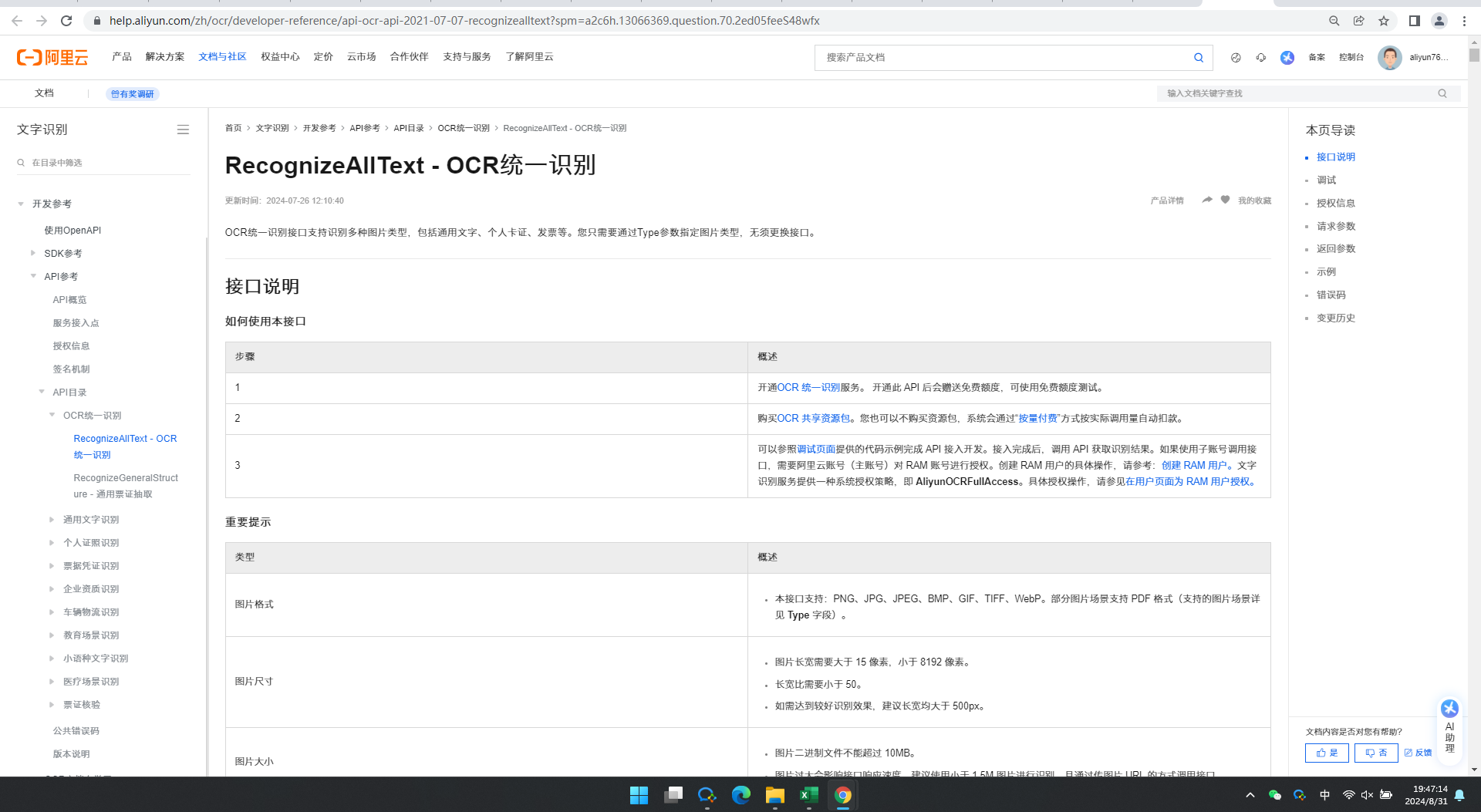Open the OCR 统一识别 service link in step 1
The width and height of the screenshot is (1481, 812).
pos(808,388)
